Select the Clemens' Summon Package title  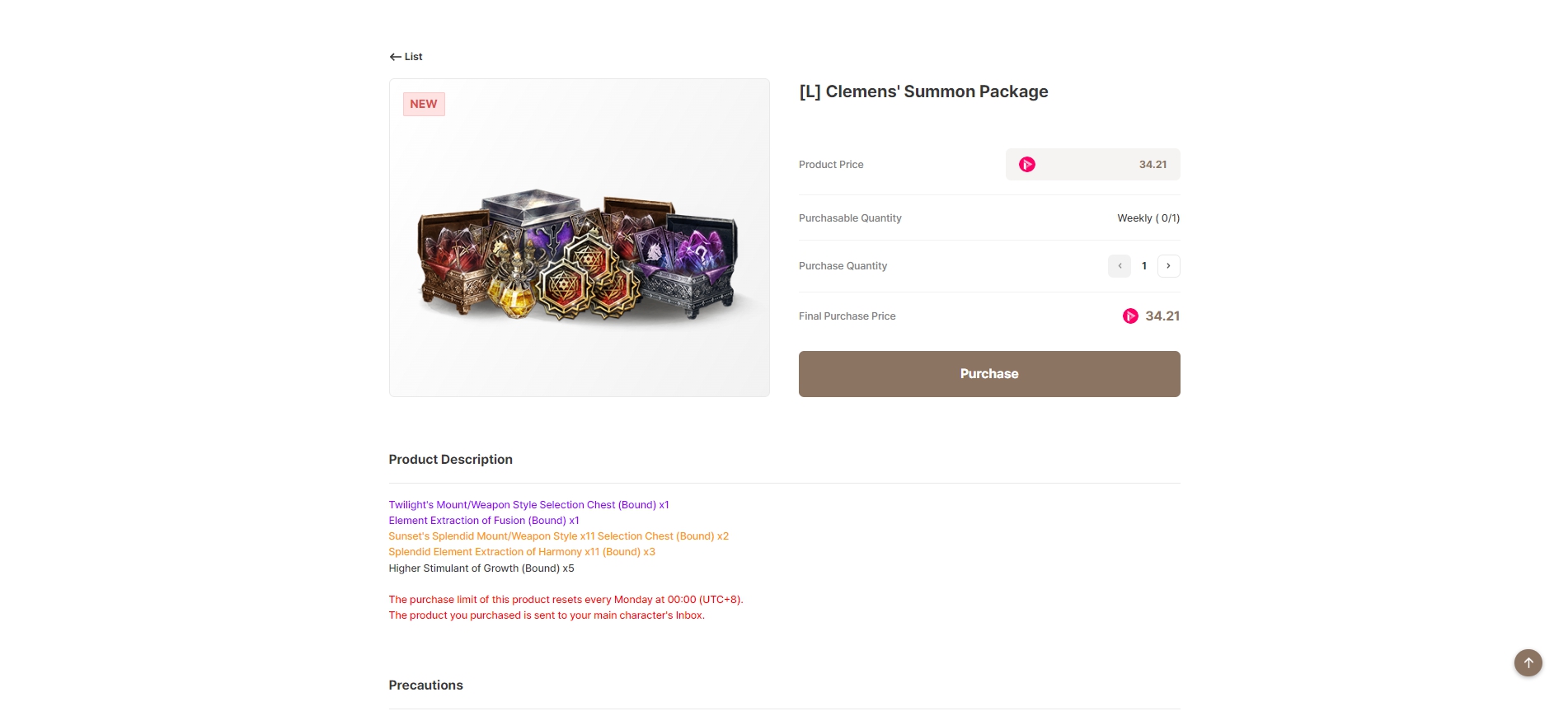click(923, 91)
